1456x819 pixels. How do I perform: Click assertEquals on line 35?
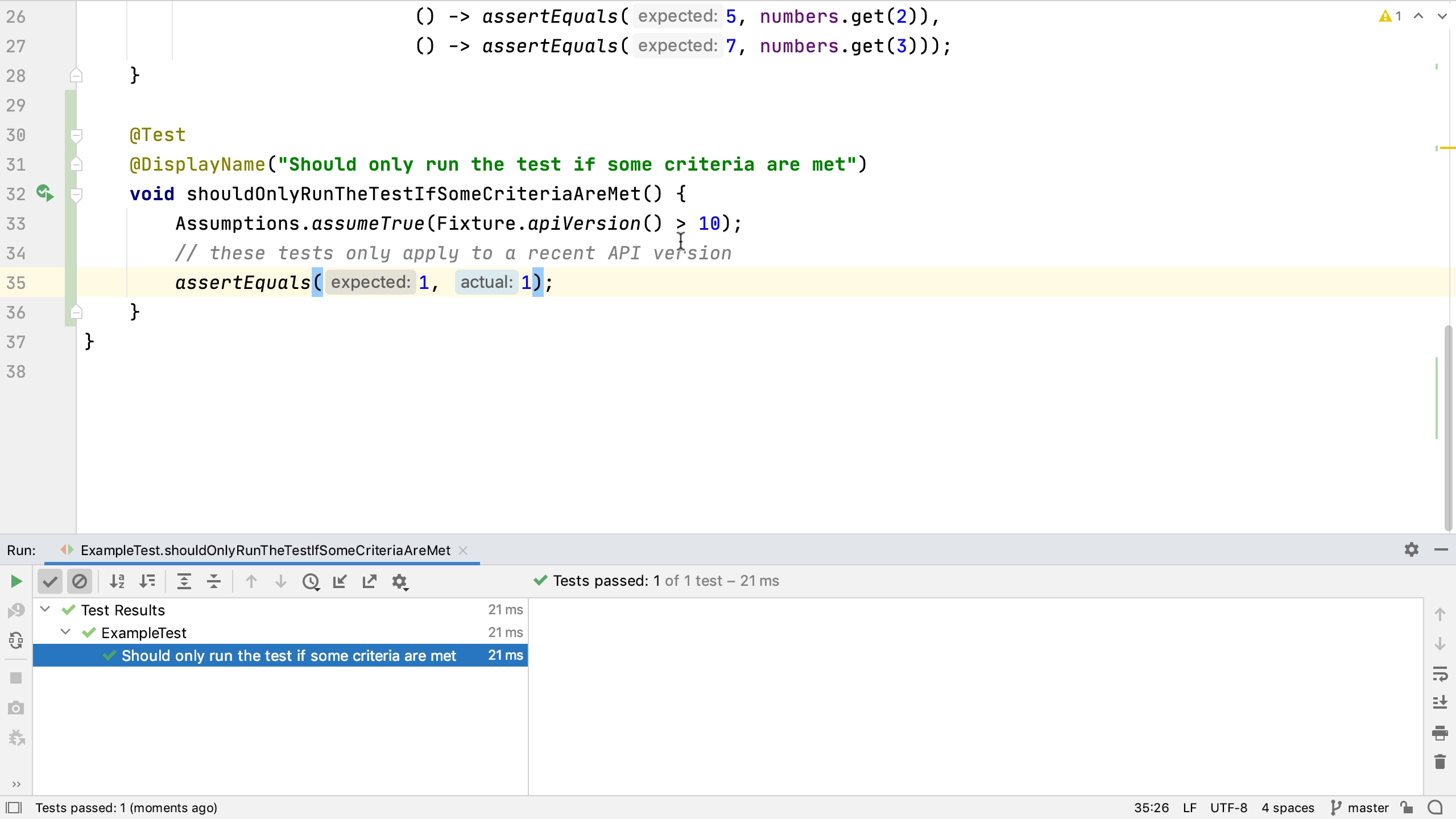pyautogui.click(x=243, y=283)
